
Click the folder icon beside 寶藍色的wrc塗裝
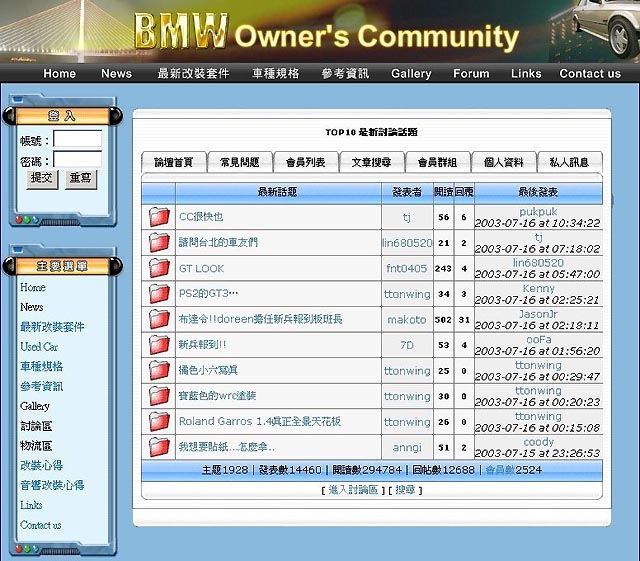tap(159, 396)
